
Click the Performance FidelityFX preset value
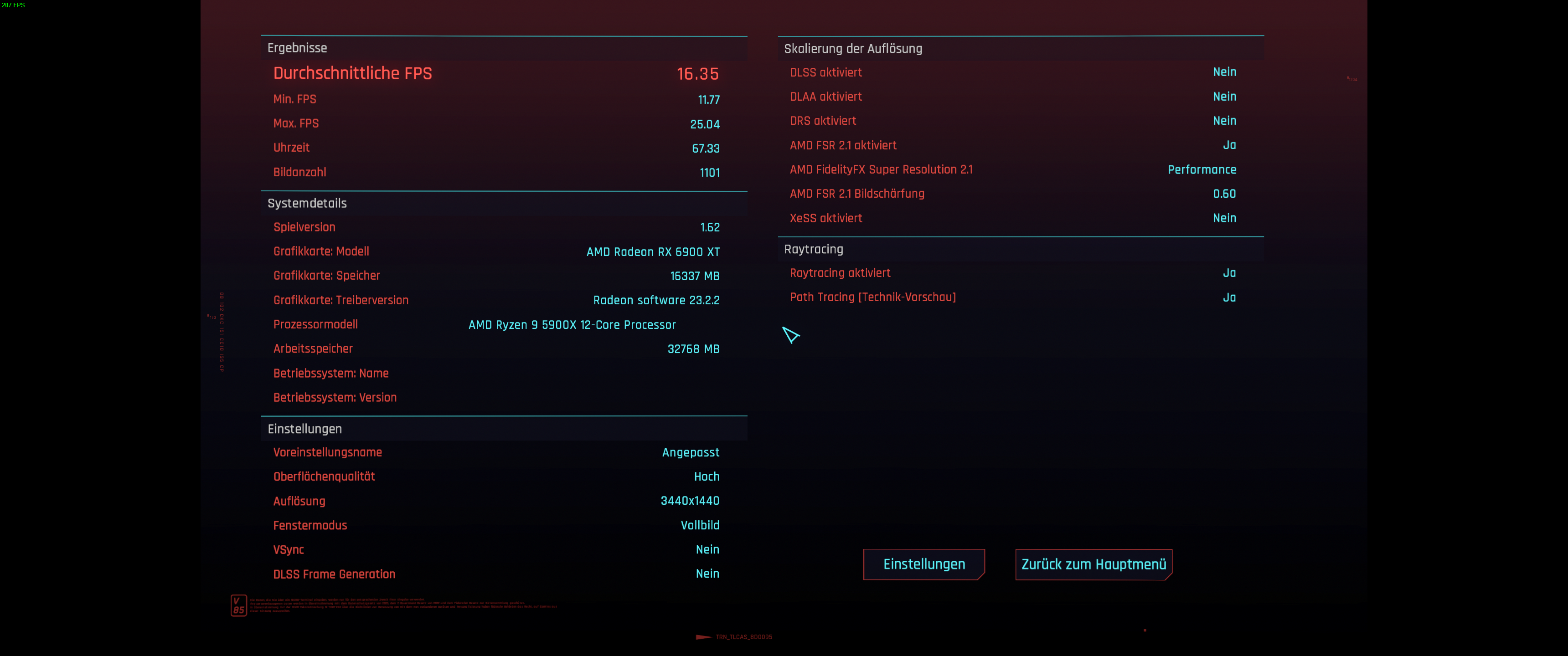pyautogui.click(x=1202, y=170)
